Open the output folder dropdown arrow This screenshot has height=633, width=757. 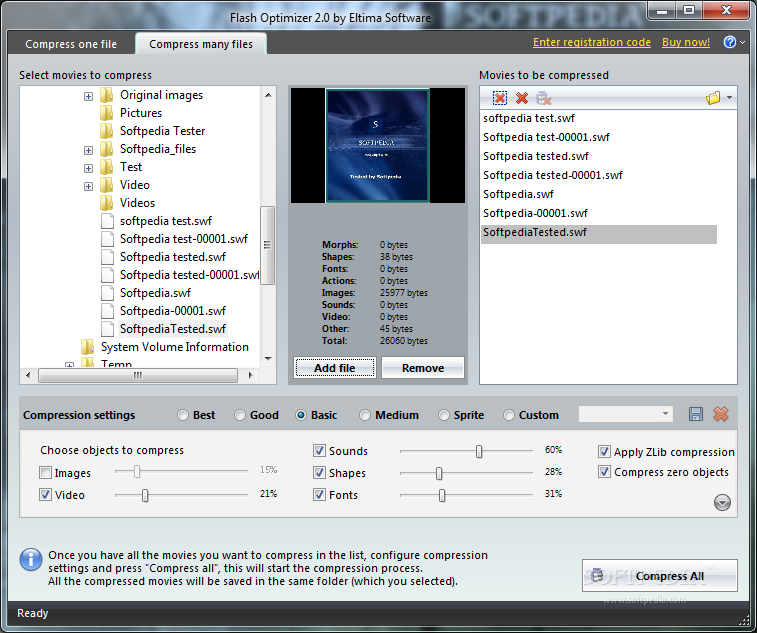click(x=729, y=98)
